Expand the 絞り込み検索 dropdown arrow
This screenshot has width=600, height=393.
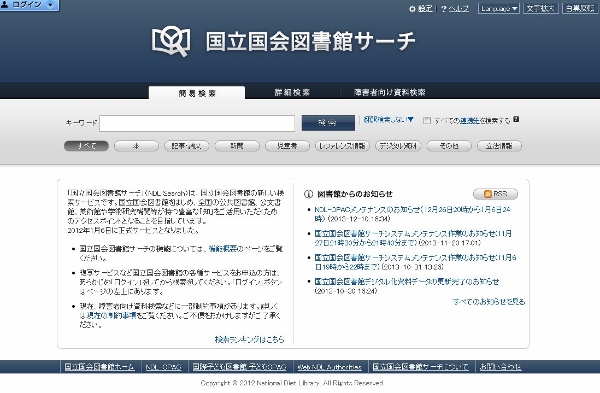click(x=411, y=120)
